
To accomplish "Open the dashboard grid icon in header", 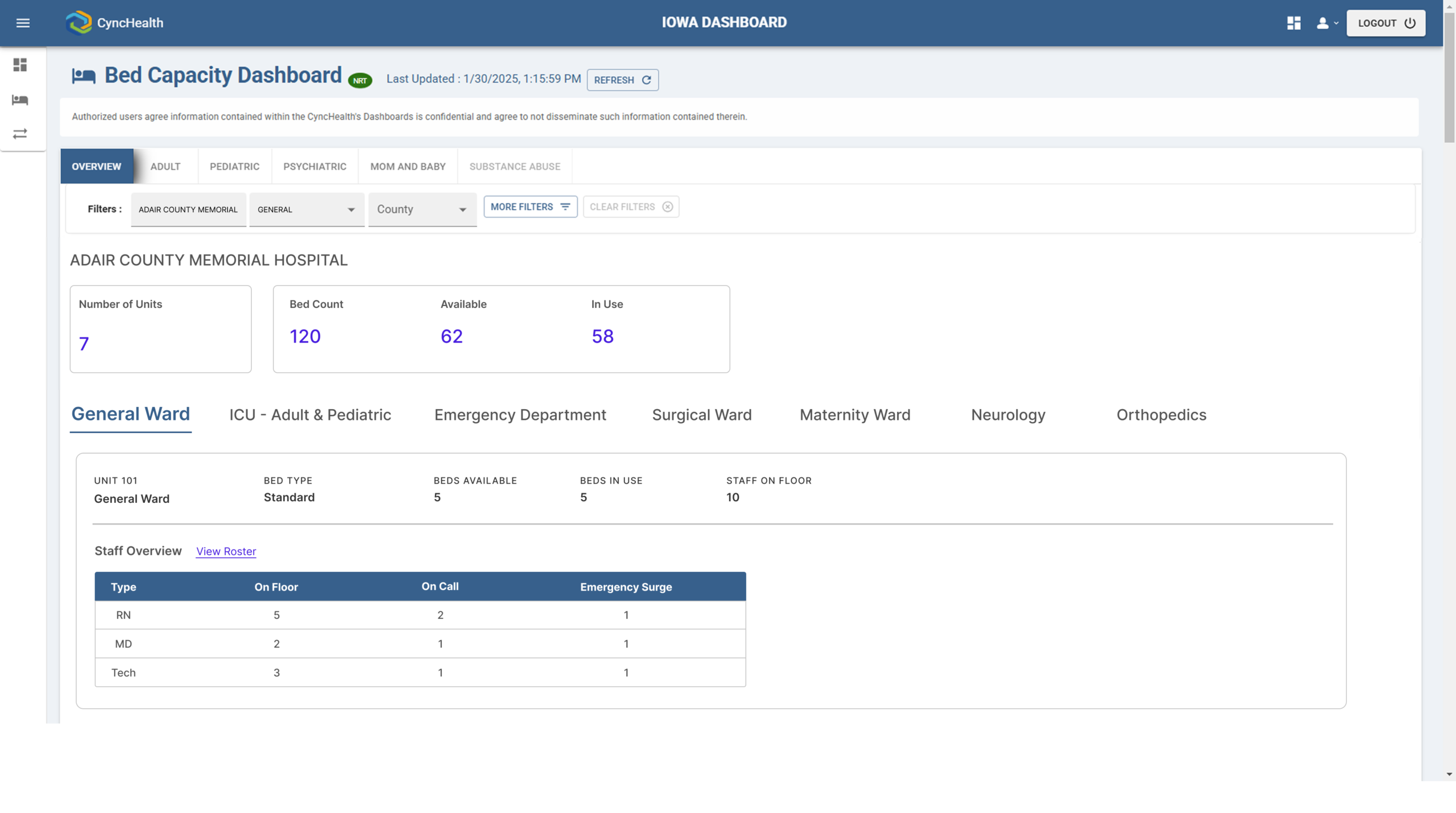I will pyautogui.click(x=1293, y=23).
